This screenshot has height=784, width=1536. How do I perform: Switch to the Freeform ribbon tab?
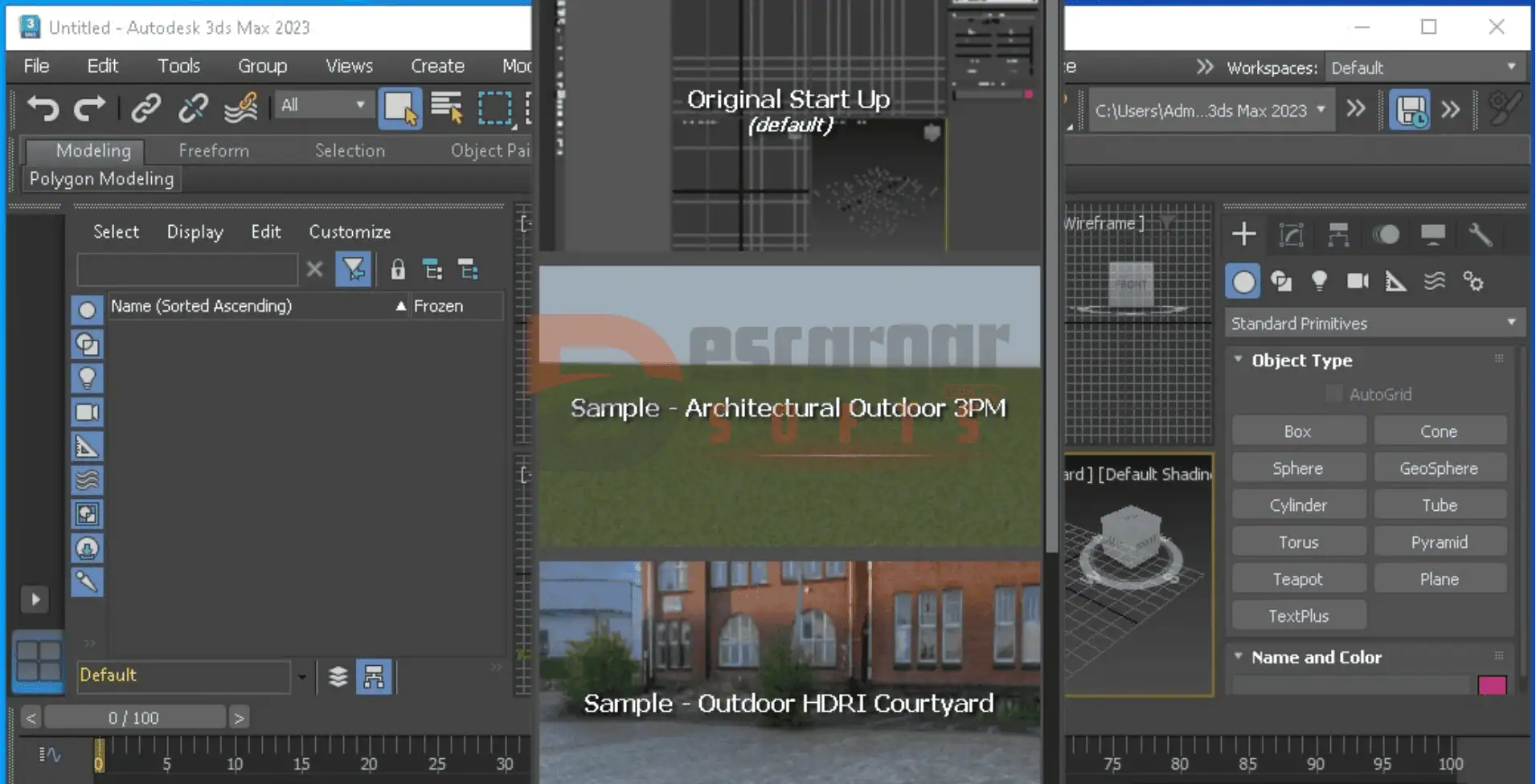point(214,150)
